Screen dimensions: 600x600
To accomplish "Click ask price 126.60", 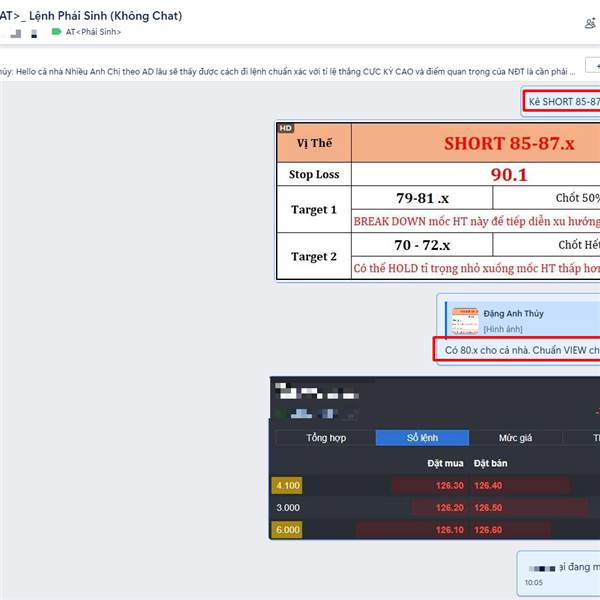I will click(488, 530).
